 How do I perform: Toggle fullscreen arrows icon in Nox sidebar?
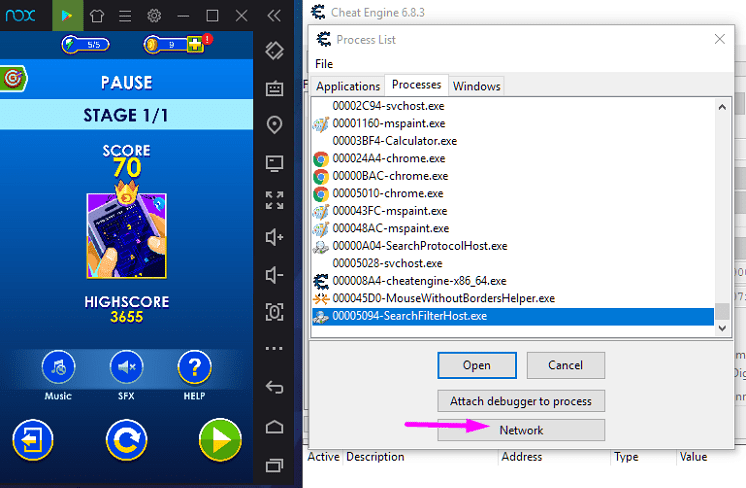coord(275,200)
